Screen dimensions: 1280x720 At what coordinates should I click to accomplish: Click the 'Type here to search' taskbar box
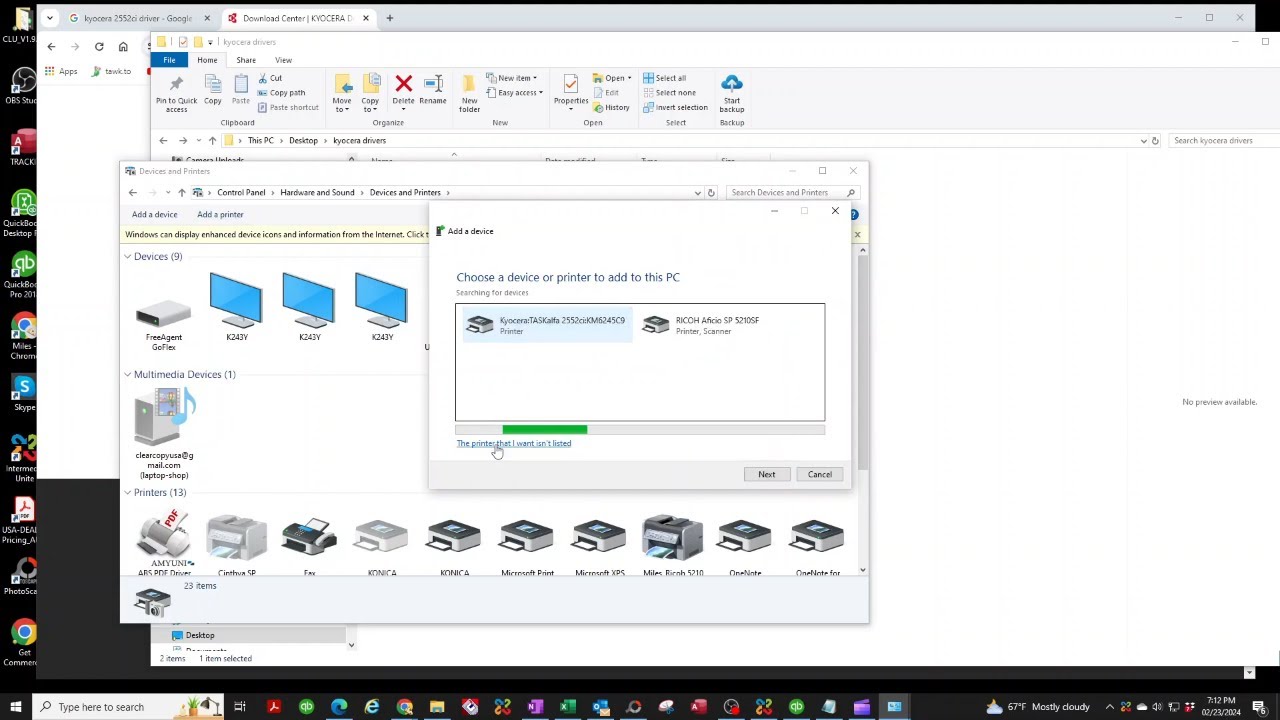pos(127,707)
